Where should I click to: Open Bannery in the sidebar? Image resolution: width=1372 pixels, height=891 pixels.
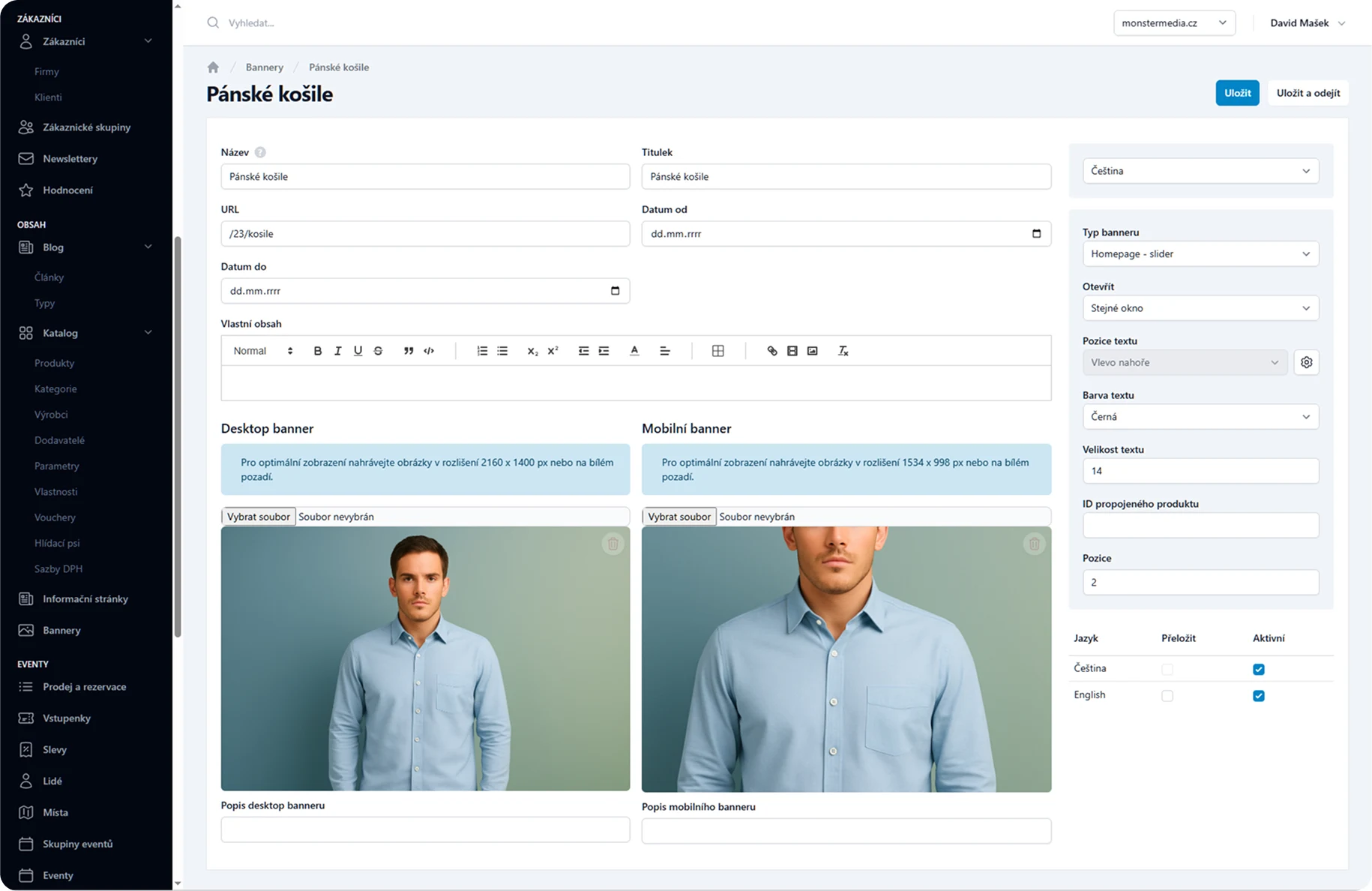coord(61,631)
